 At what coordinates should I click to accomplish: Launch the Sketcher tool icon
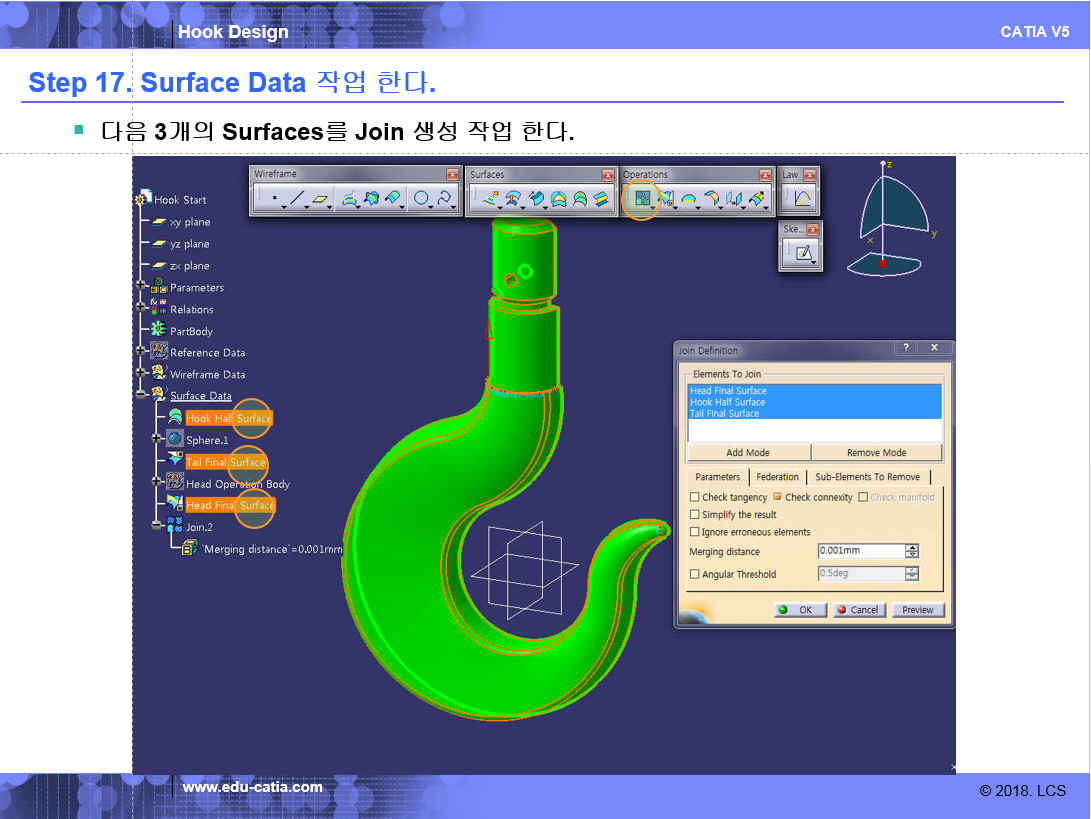pos(801,252)
